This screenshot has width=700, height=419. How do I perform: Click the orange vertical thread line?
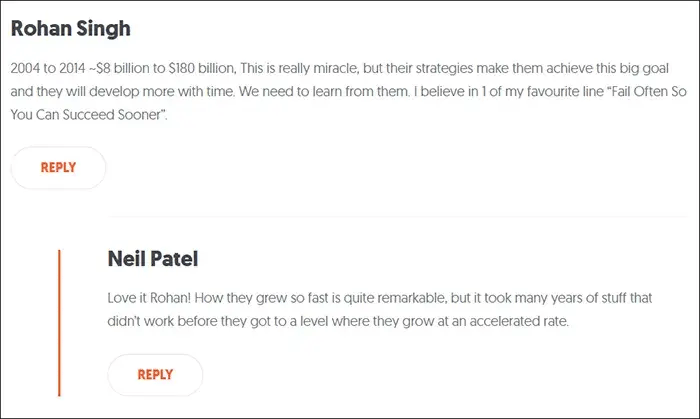pyautogui.click(x=59, y=323)
